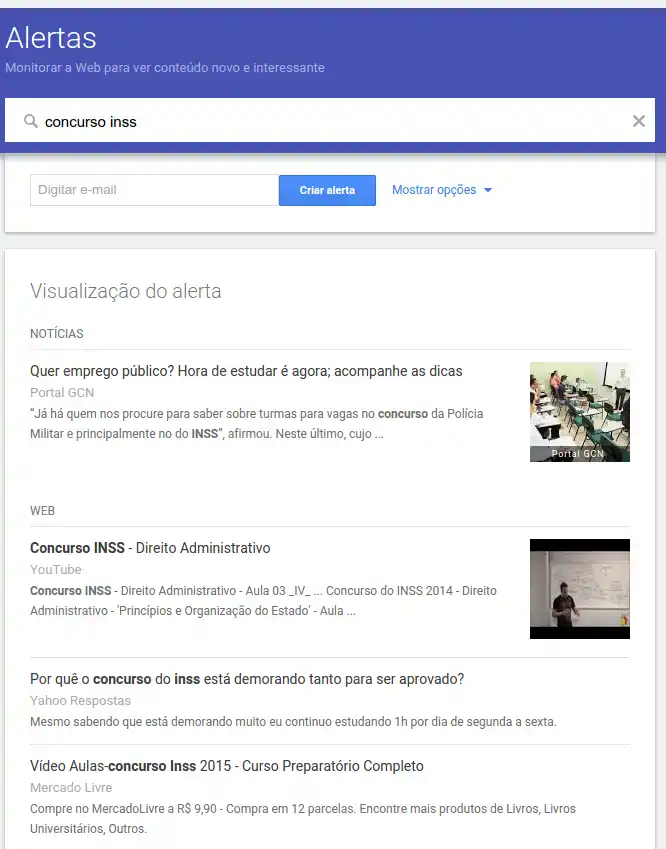666x849 pixels.
Task: Open the Portal GCN classroom thumbnail
Action: pyautogui.click(x=579, y=412)
